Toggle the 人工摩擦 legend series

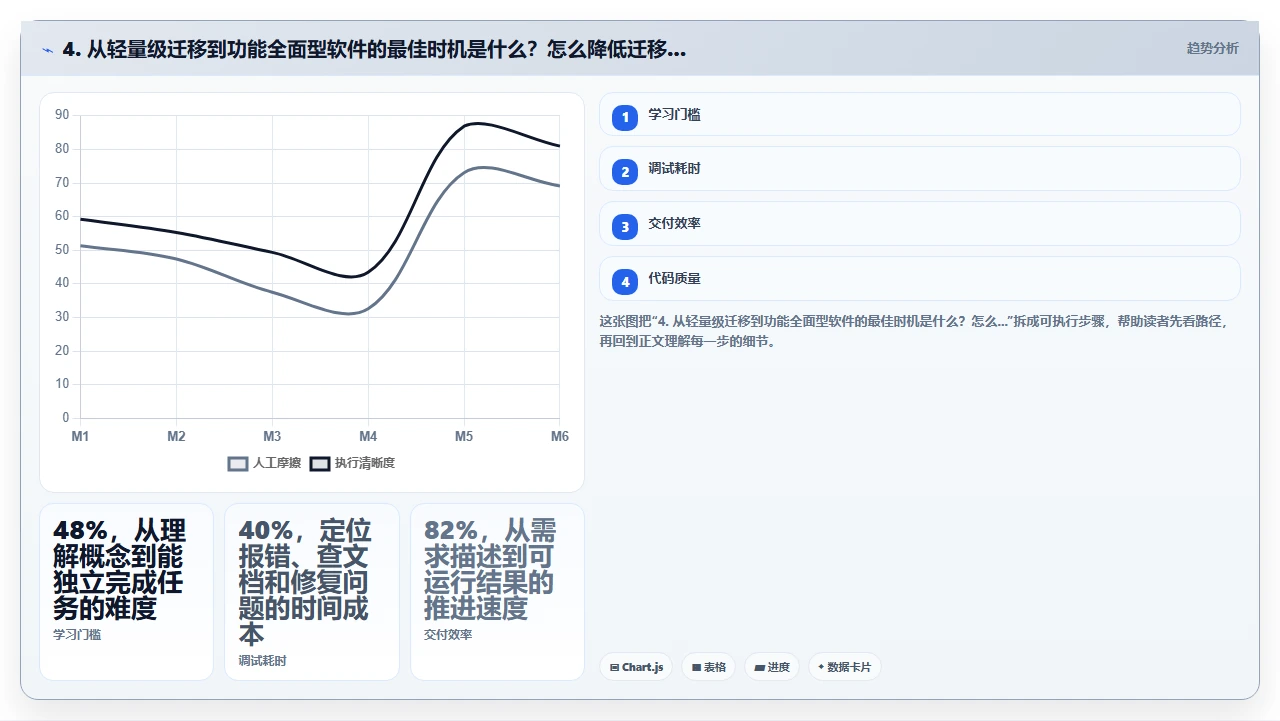click(264, 463)
